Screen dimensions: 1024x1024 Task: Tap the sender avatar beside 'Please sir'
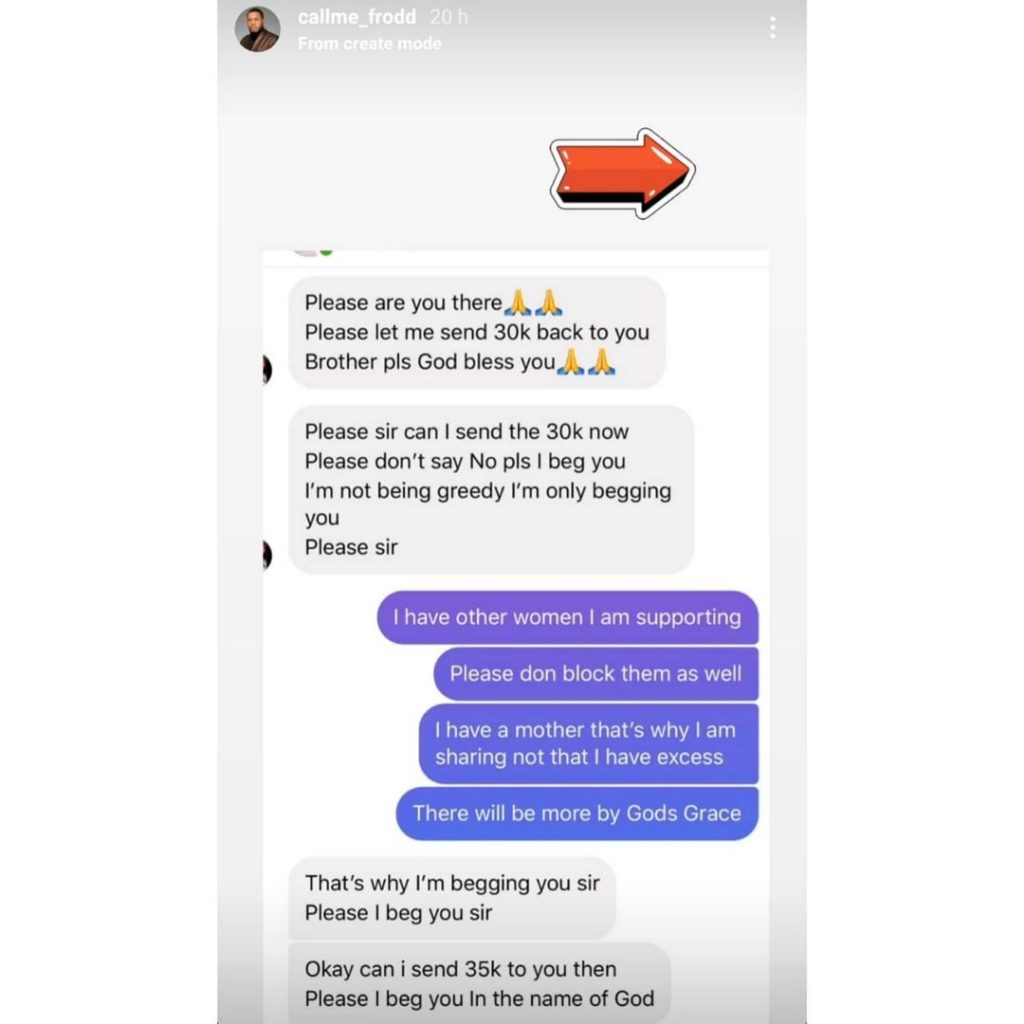pos(267,555)
